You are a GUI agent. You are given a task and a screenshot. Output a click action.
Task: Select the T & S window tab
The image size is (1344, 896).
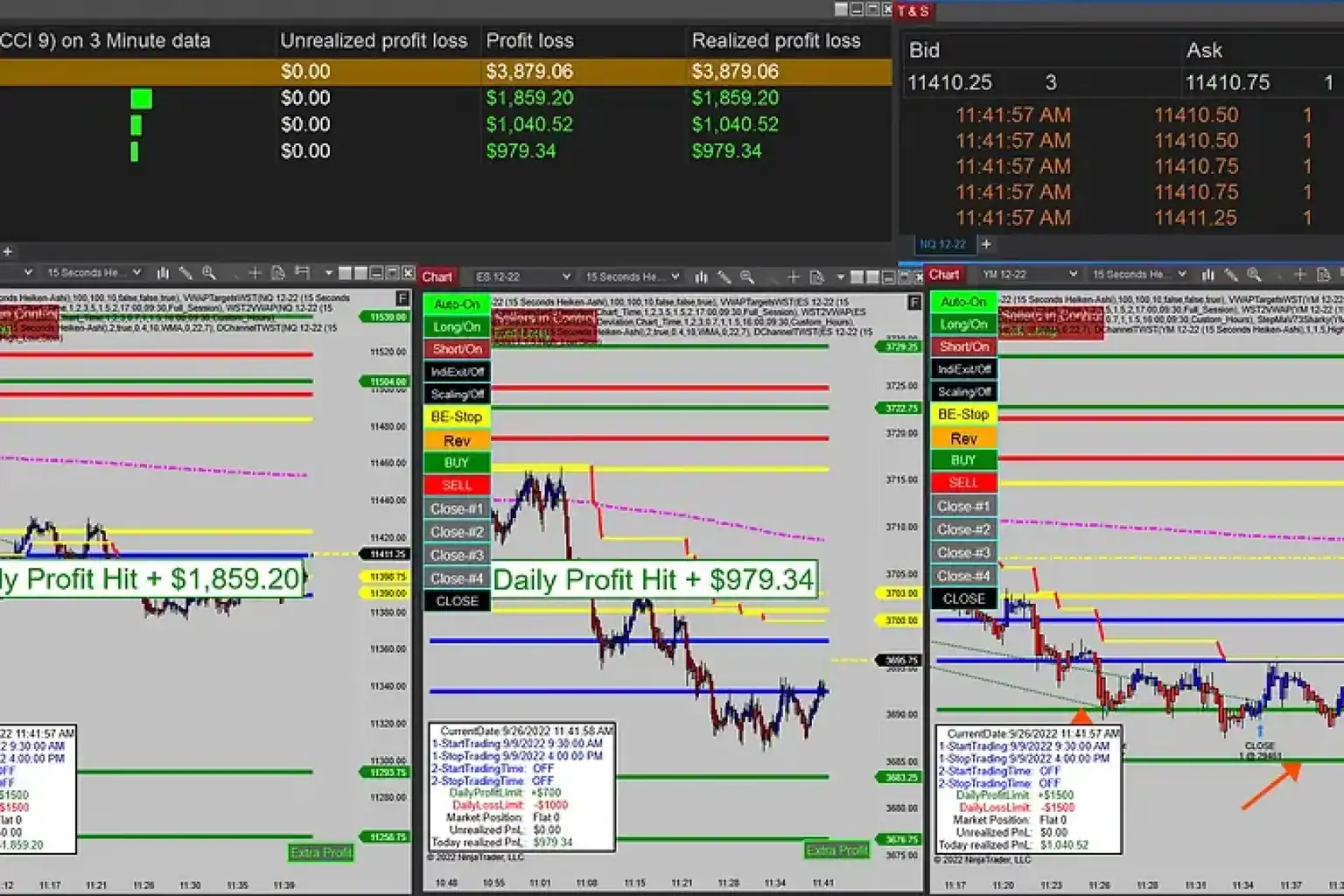click(x=913, y=10)
